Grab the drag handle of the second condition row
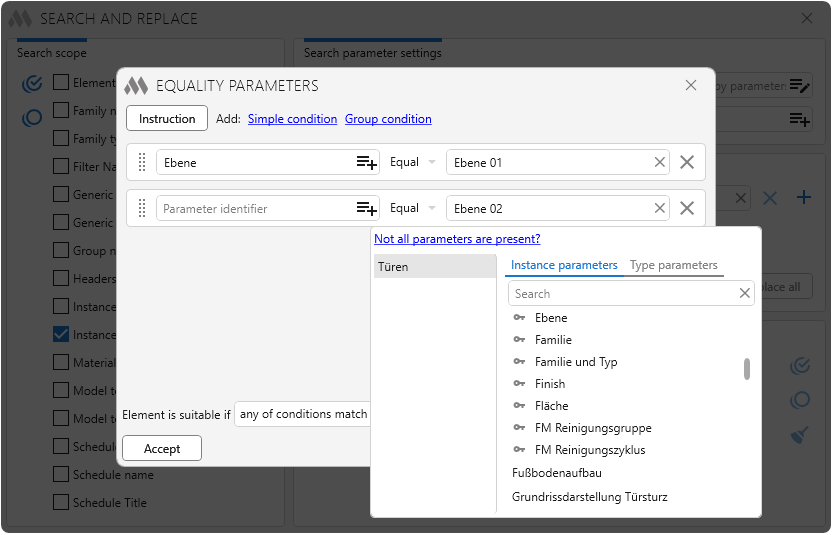 [x=142, y=209]
